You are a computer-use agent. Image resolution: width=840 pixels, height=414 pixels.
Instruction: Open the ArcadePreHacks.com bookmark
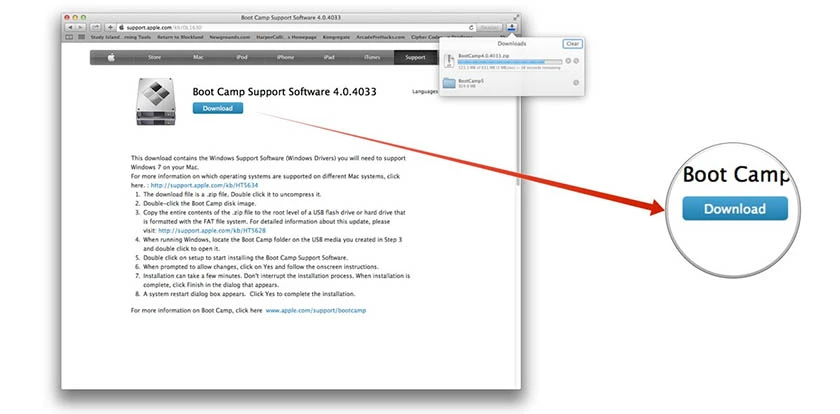point(380,37)
